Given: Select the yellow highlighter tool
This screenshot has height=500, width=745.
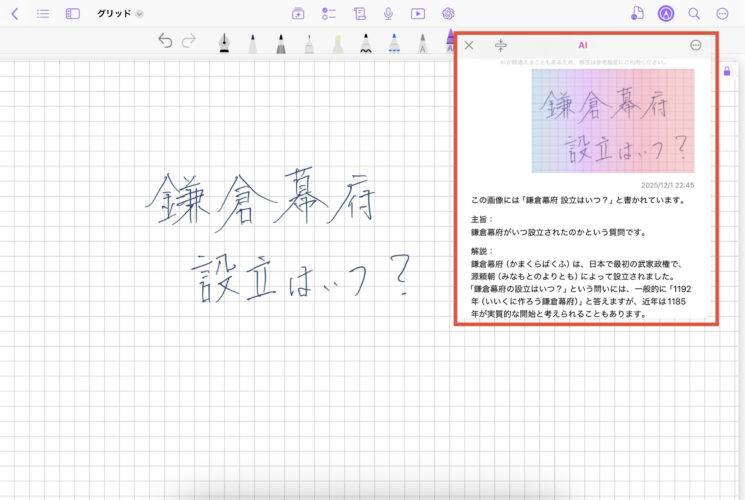Looking at the screenshot, I should [337, 43].
